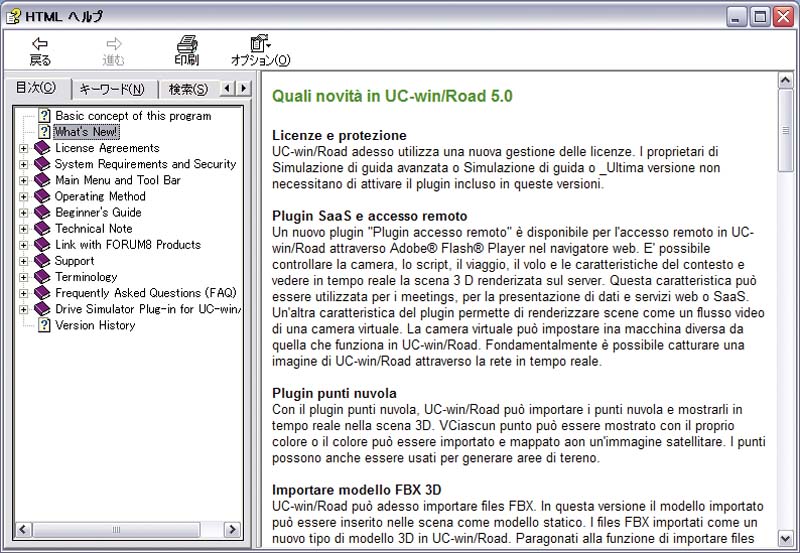This screenshot has width=800, height=553.
Task: Click the content pane vertical scrollbar thumb
Action: 785,131
